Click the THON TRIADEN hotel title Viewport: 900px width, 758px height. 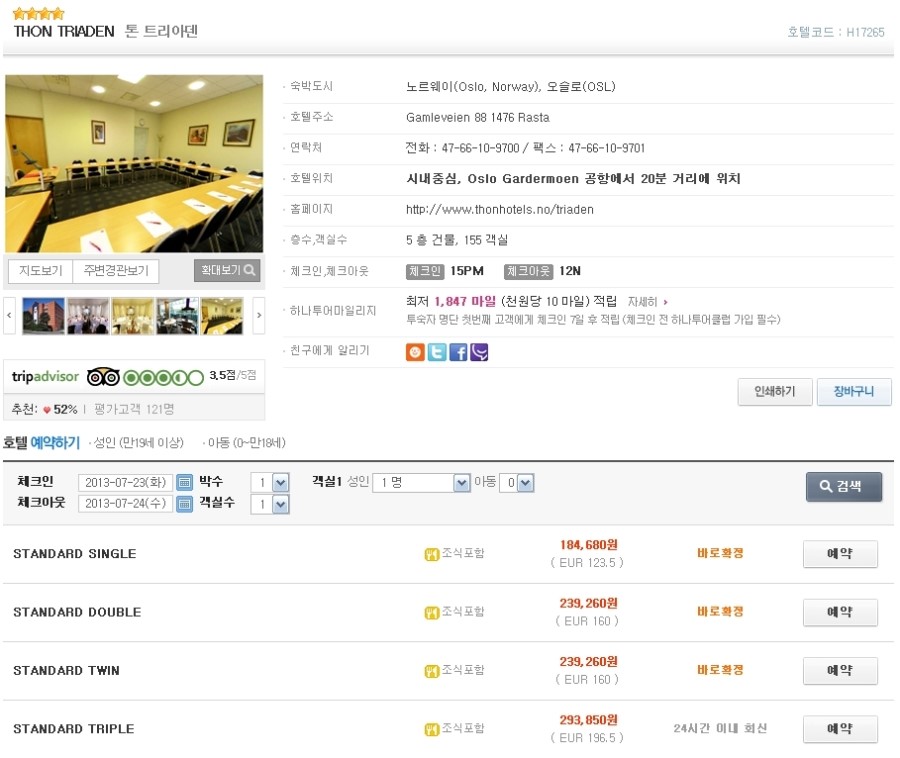point(64,32)
